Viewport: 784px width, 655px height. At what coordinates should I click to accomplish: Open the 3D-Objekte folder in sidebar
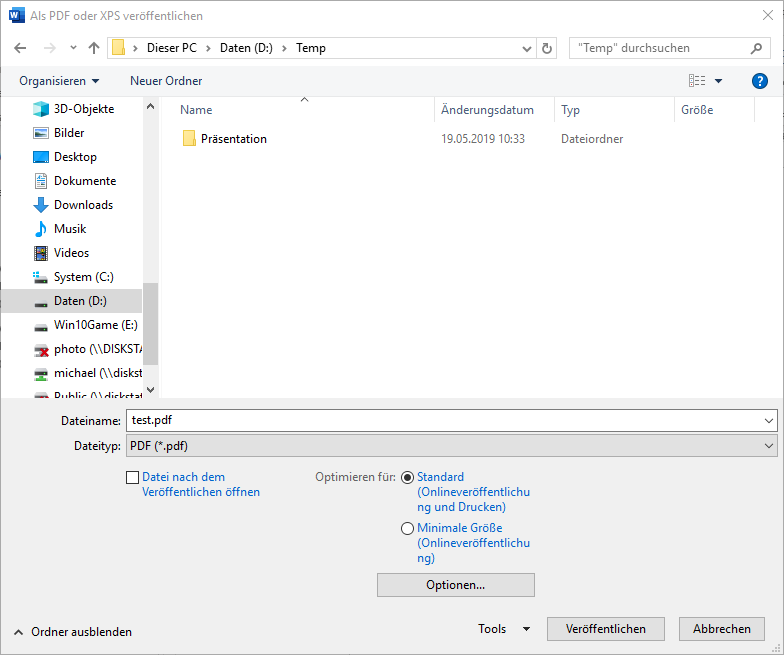pyautogui.click(x=83, y=109)
